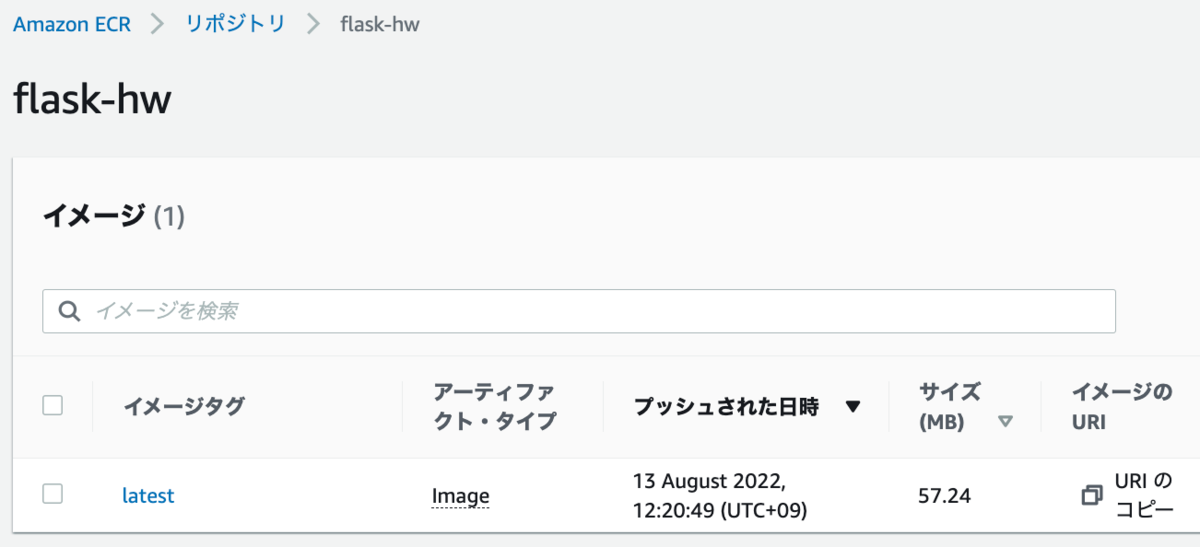Click the chevron after Amazon ECR breadcrumb
Image resolution: width=1200 pixels, height=547 pixels.
pyautogui.click(x=157, y=25)
